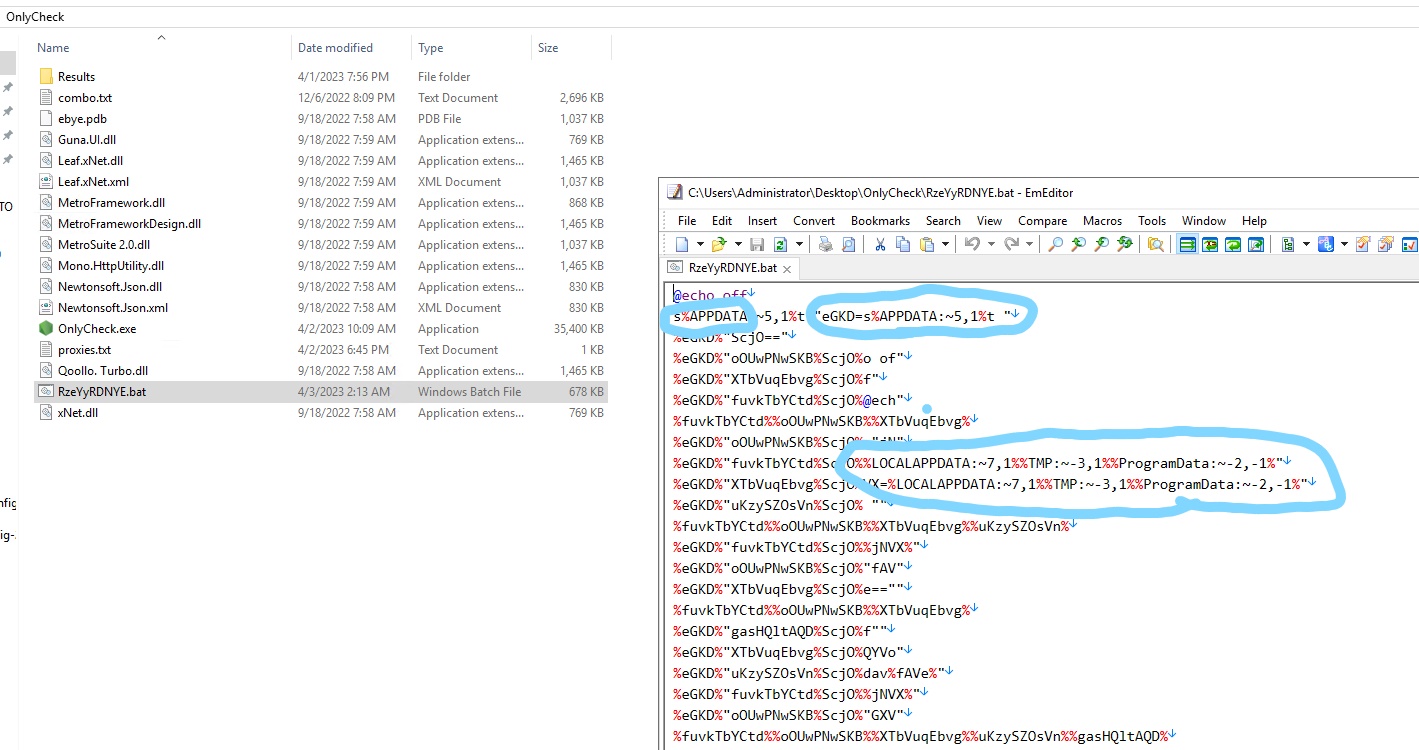Open the Macros menu
Viewport: 1419px width, 750px height.
click(x=1103, y=220)
